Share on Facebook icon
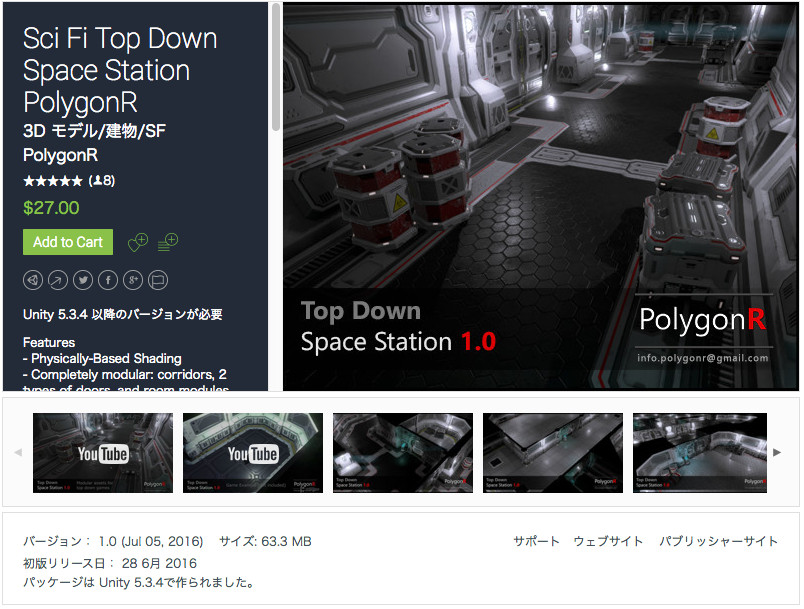 (x=108, y=280)
